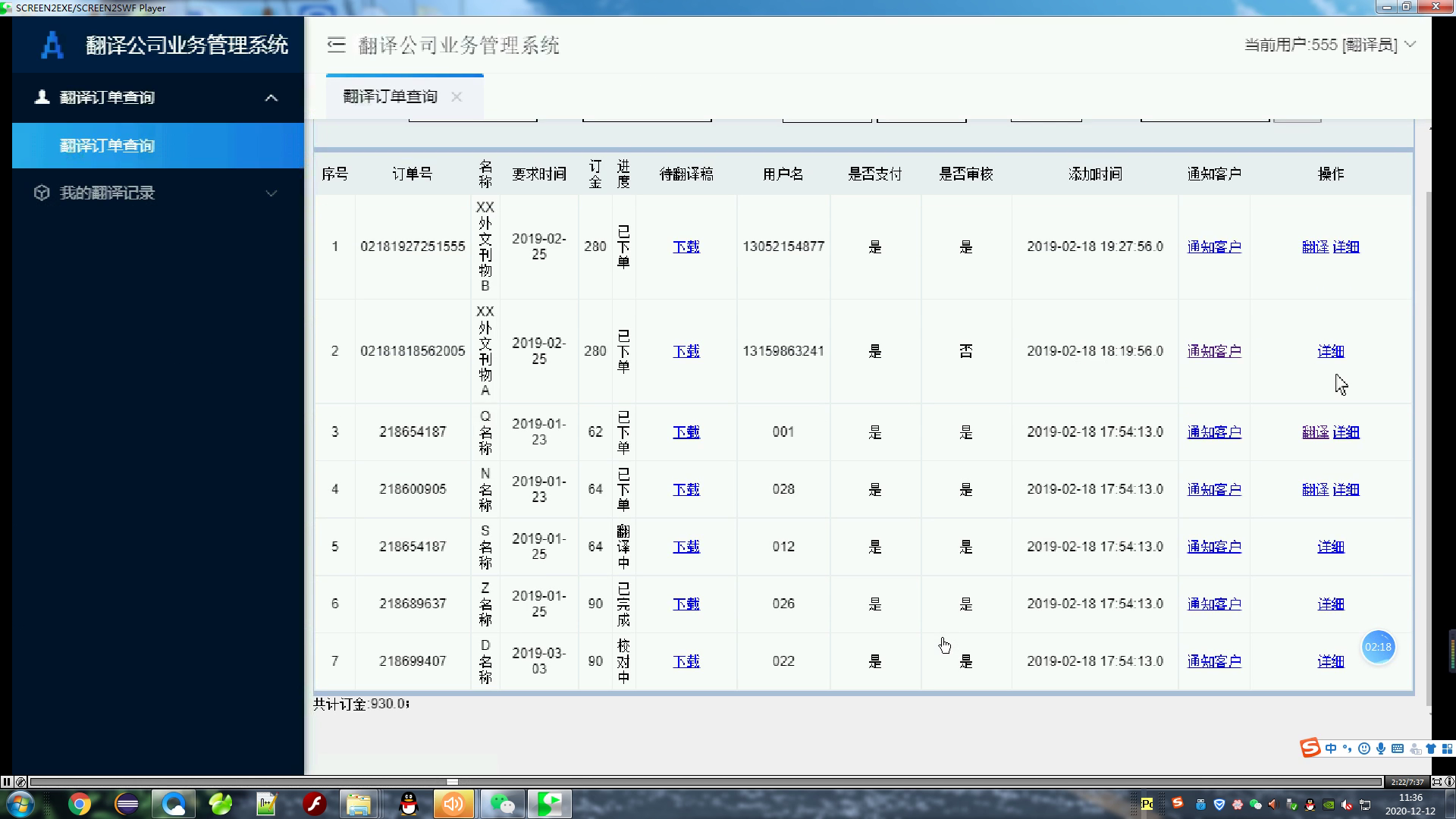Toggle Sogou 中 Chinese/English mode

point(1331,748)
